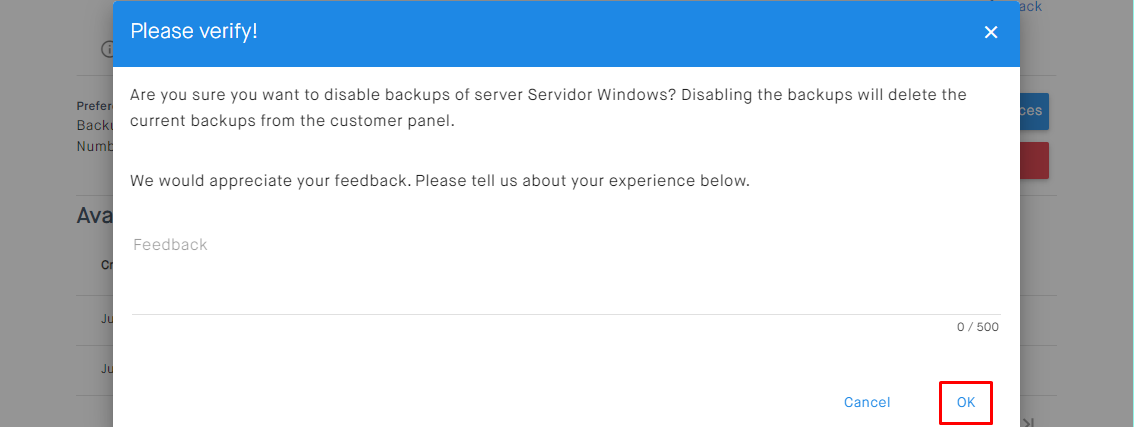Click the 0 / 500 character counter
This screenshot has width=1134, height=427.
coord(977,327)
